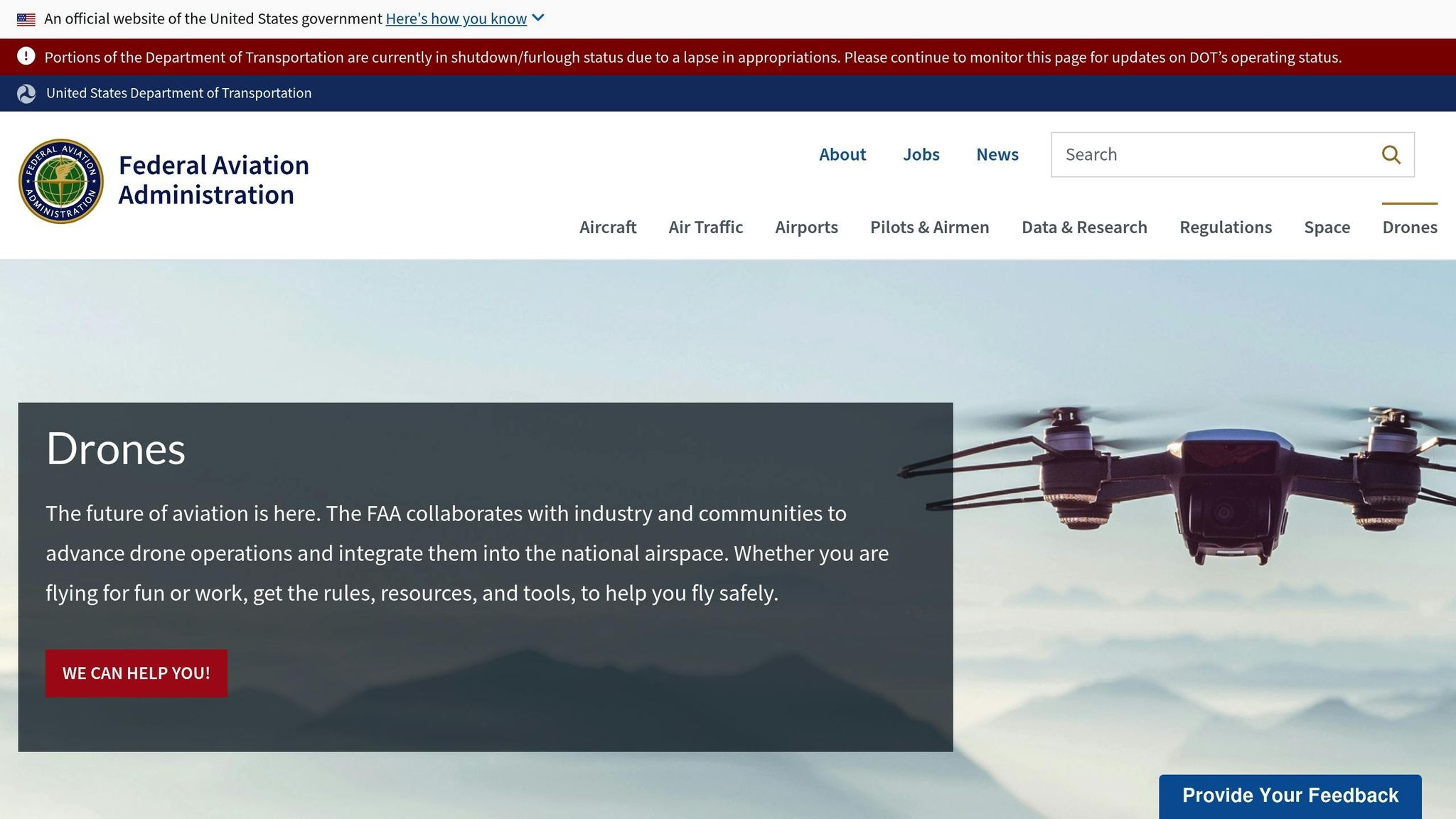The width and height of the screenshot is (1456, 819).
Task: Open the News section
Action: [997, 154]
